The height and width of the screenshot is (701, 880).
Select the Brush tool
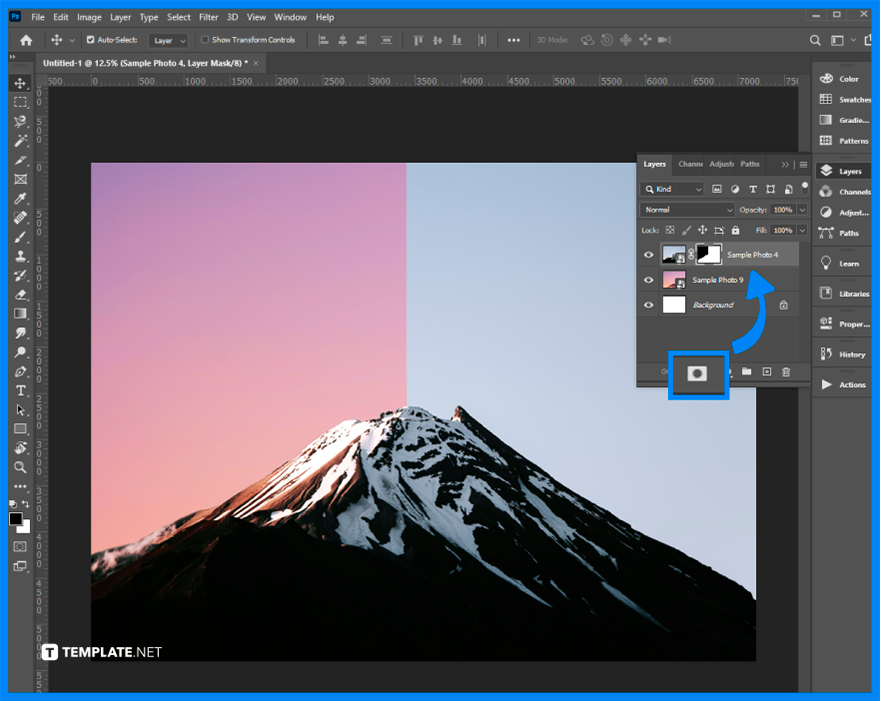pos(20,237)
